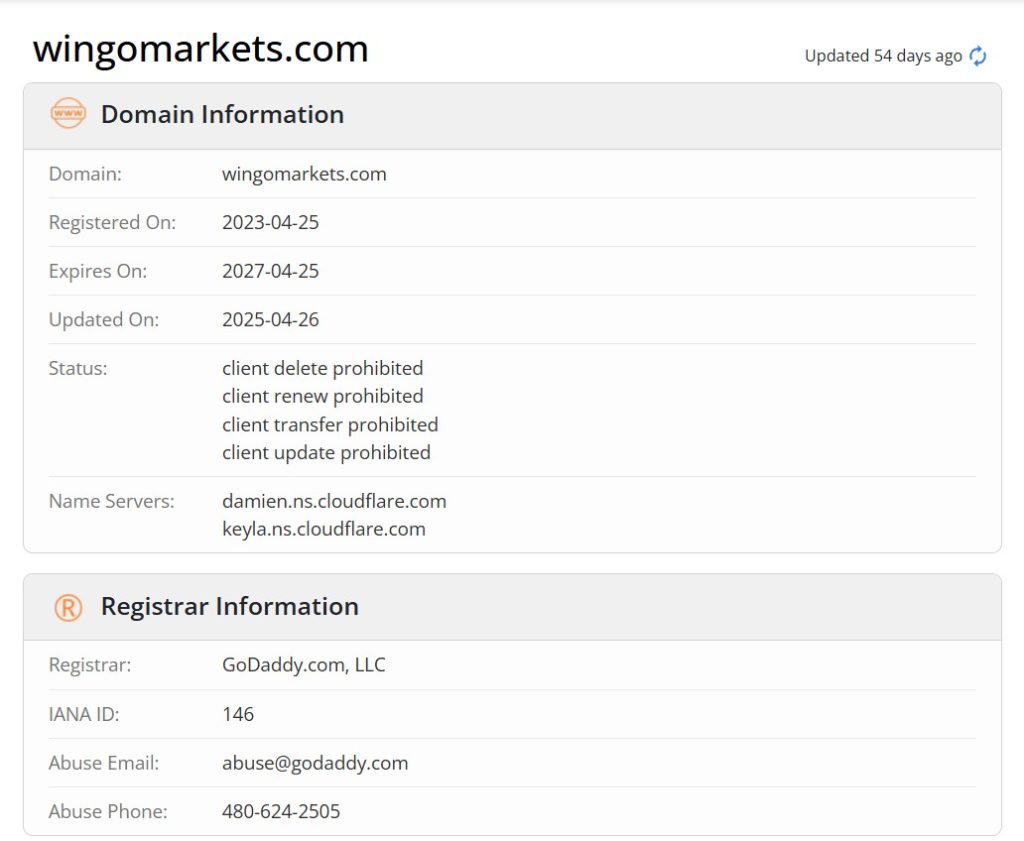Click the 'Domain:' label
Screen dimensions: 1024x841
pyautogui.click(x=85, y=174)
